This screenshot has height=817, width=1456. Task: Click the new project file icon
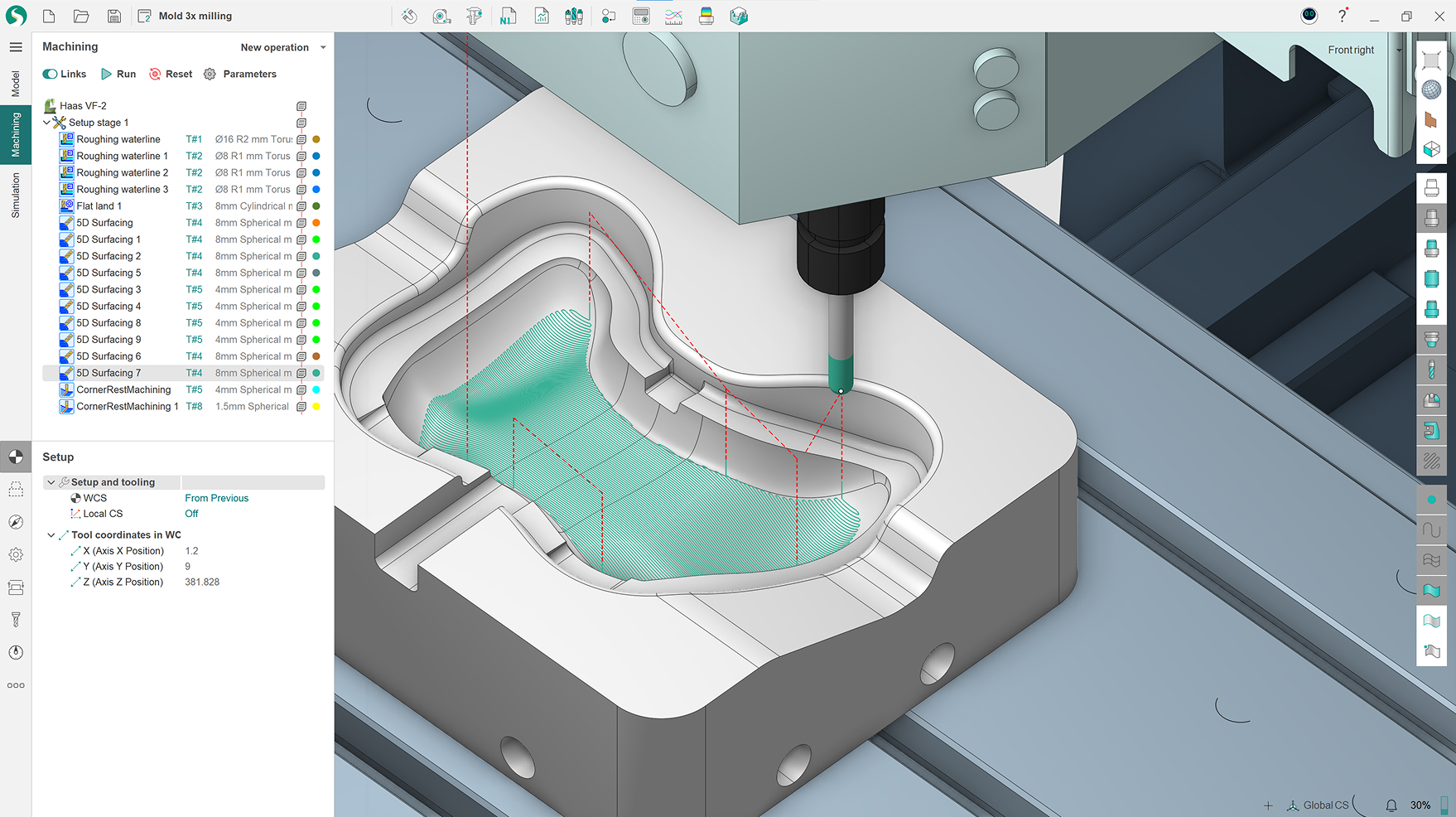pos(49,16)
